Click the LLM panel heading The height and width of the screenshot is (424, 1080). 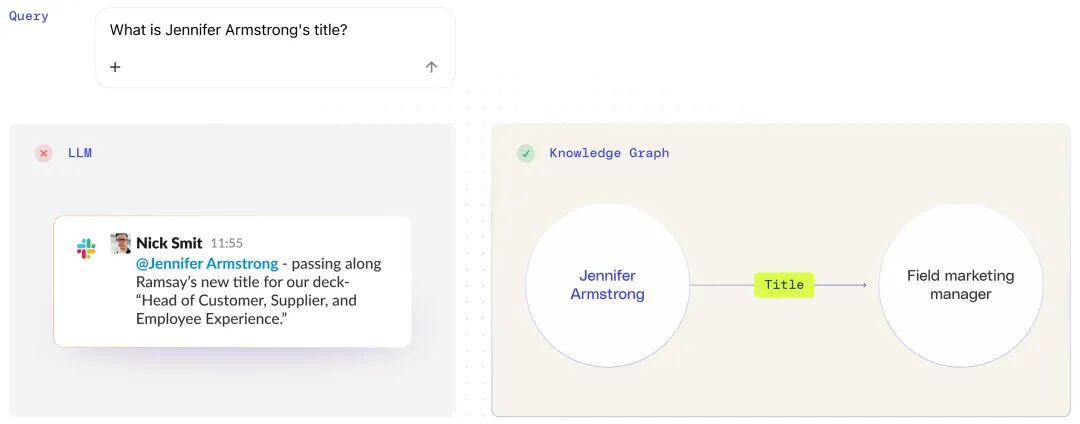[80, 153]
